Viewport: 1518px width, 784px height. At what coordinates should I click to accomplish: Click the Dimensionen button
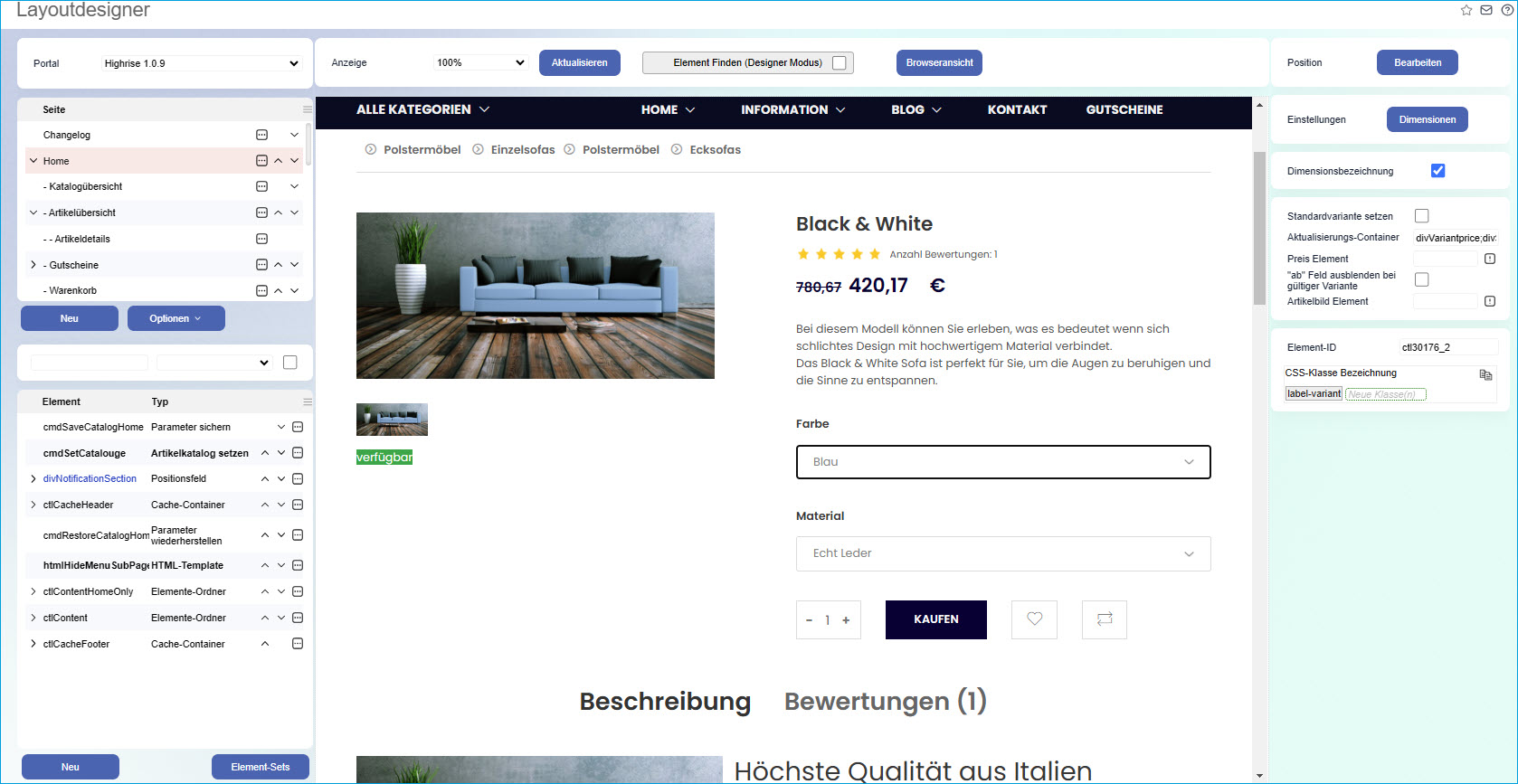click(x=1428, y=119)
